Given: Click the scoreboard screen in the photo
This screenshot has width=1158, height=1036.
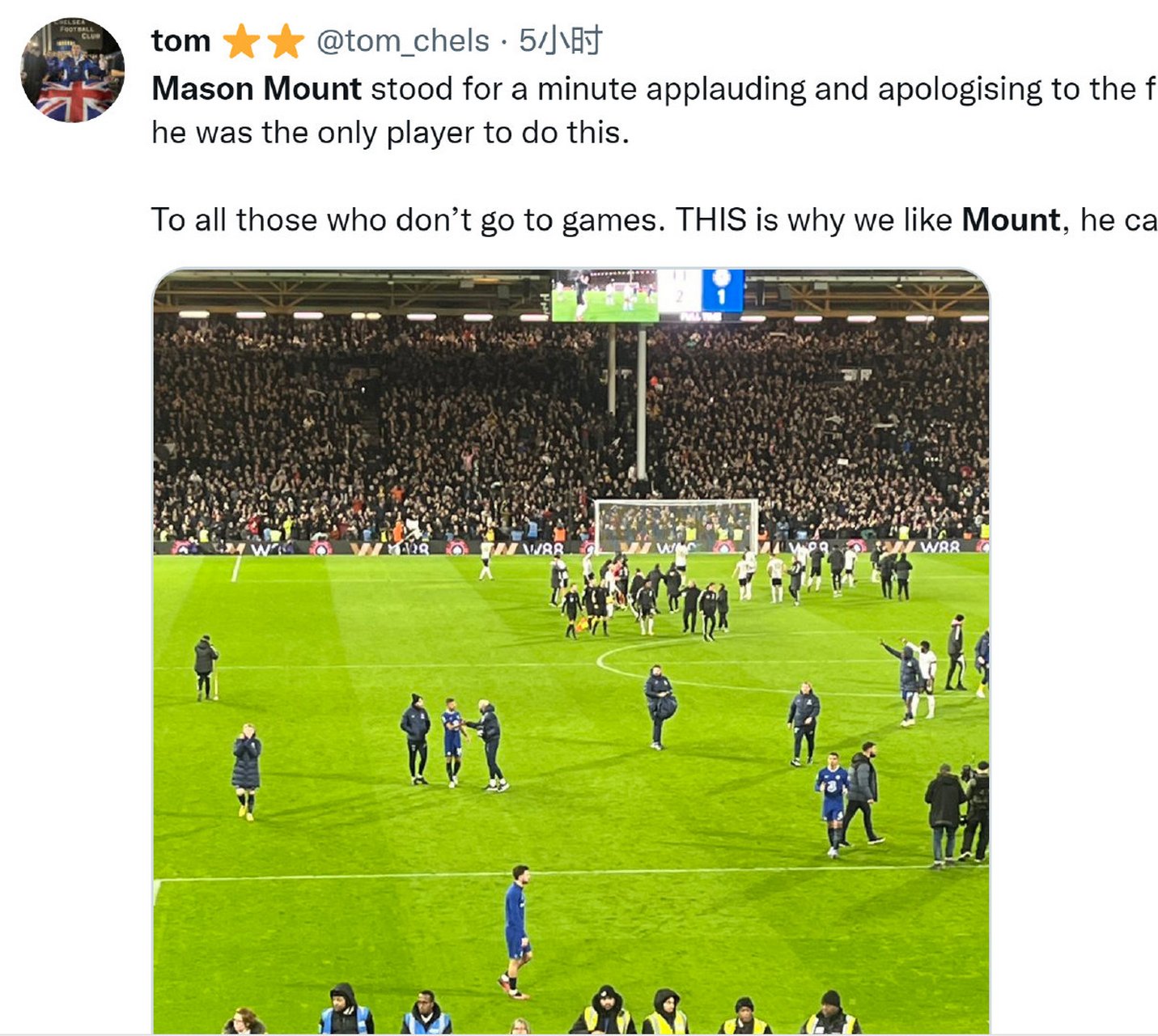Looking at the screenshot, I should (x=647, y=295).
